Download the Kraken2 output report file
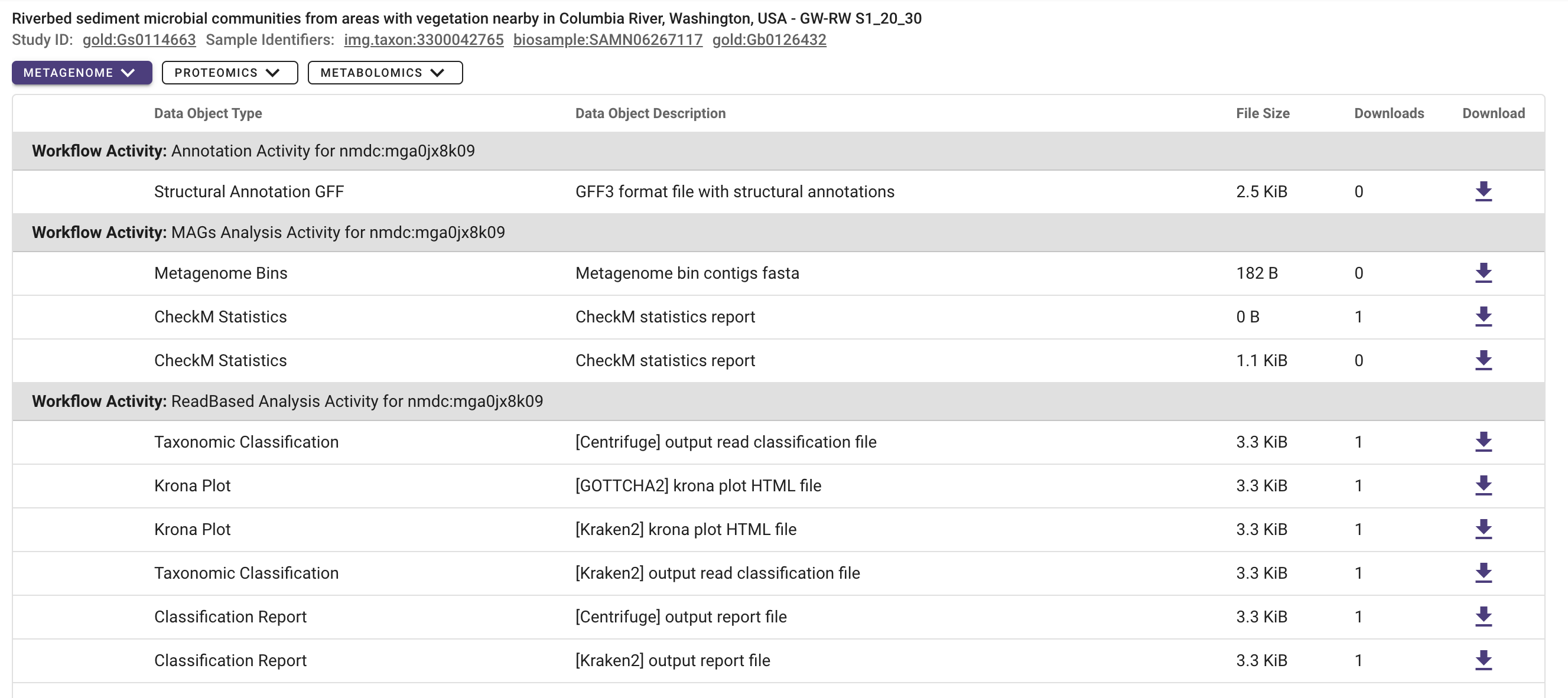 point(1484,660)
